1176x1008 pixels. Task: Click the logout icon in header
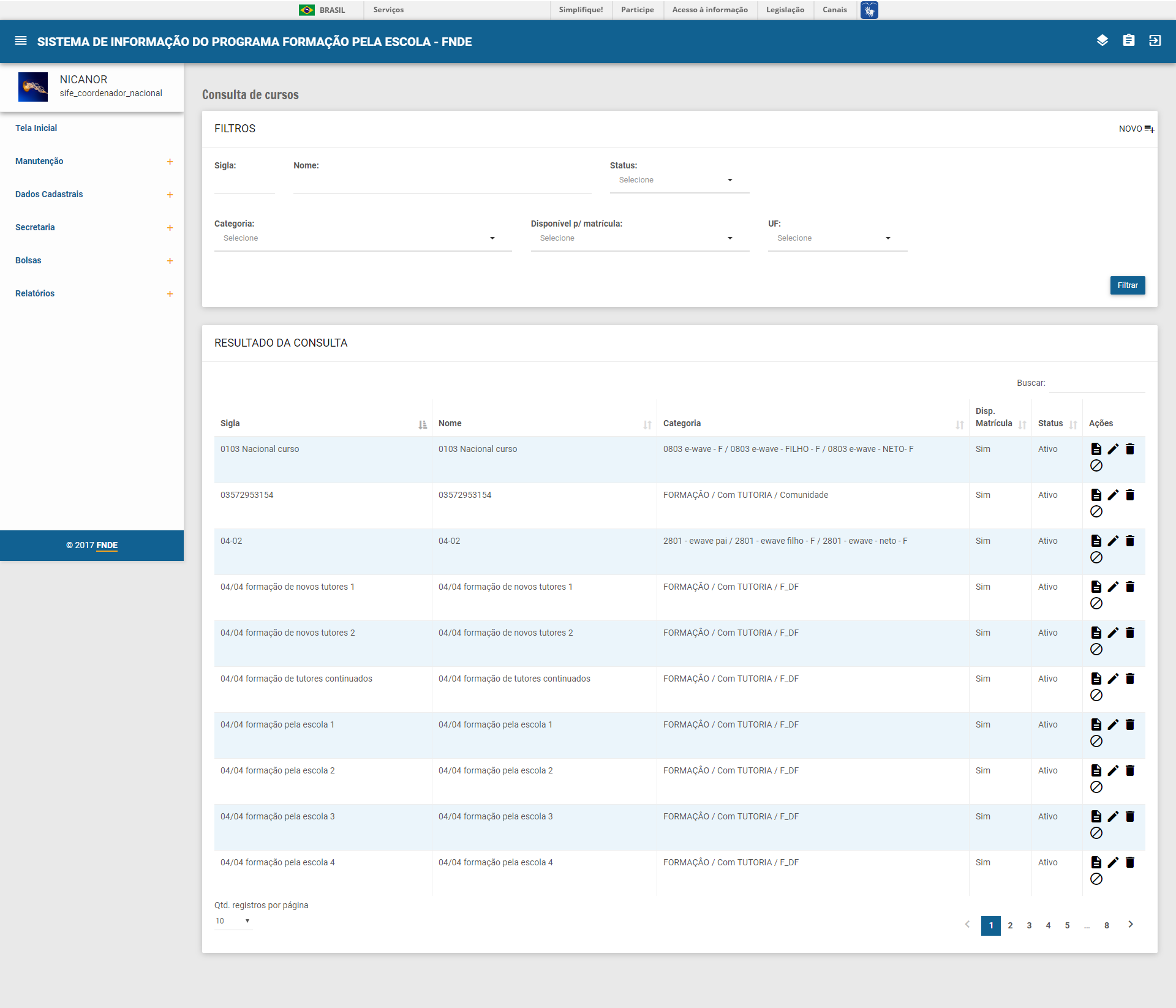coord(1155,41)
